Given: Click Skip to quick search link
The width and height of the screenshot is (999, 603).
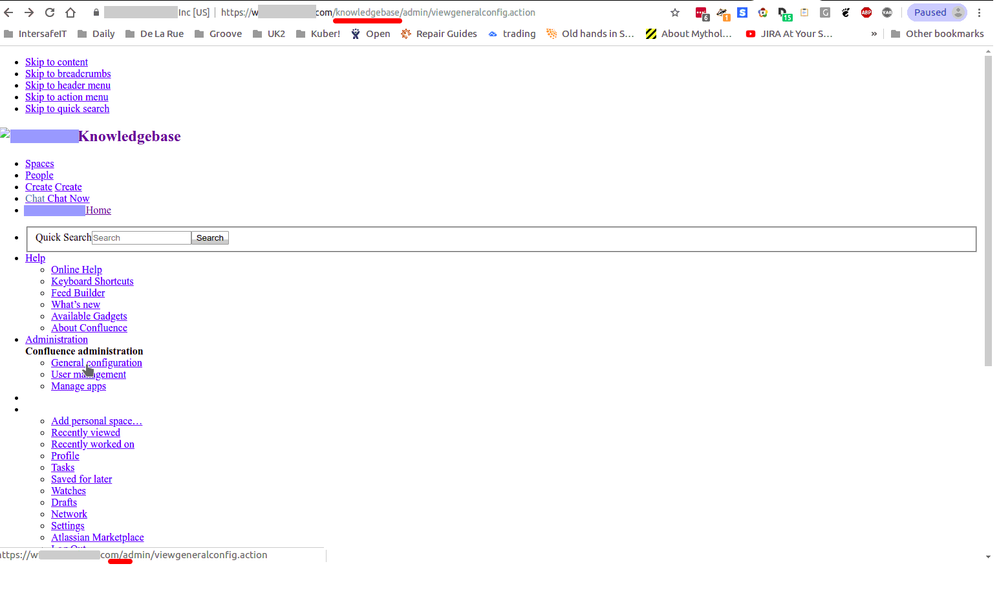Looking at the screenshot, I should point(68,109).
